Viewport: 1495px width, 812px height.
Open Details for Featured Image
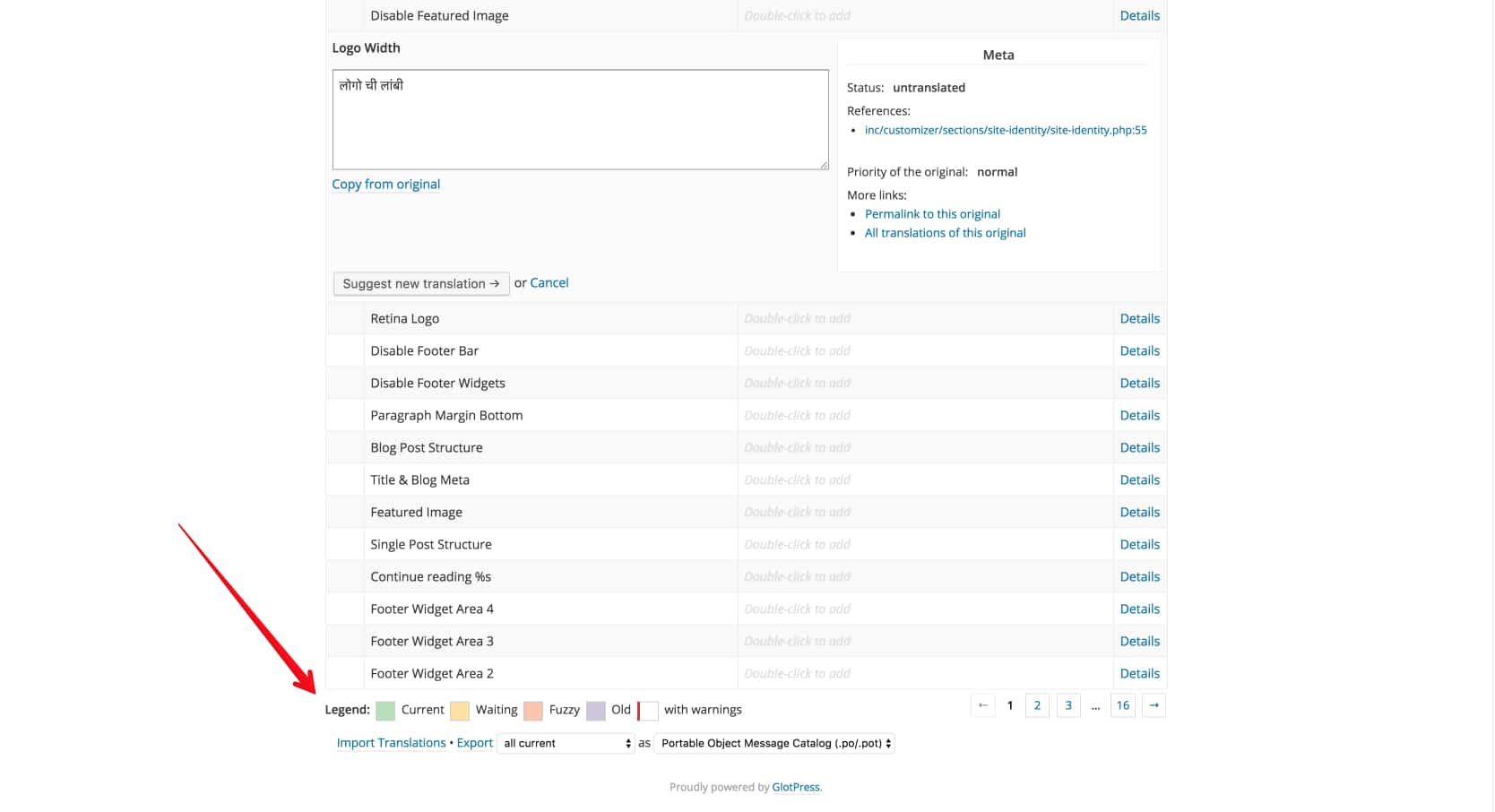pyautogui.click(x=1139, y=512)
